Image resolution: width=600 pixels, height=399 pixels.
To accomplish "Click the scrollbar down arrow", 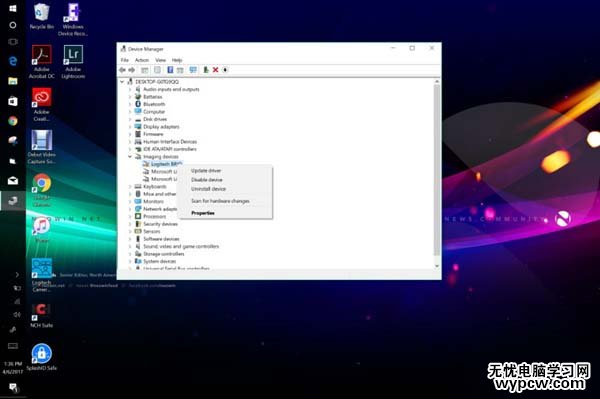I will 437,266.
